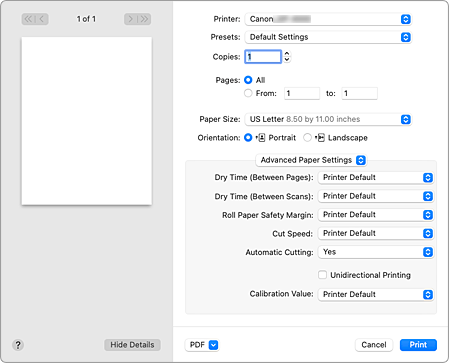Open the Presets Default Settings dropdown
This screenshot has width=449, height=363.
328,37
